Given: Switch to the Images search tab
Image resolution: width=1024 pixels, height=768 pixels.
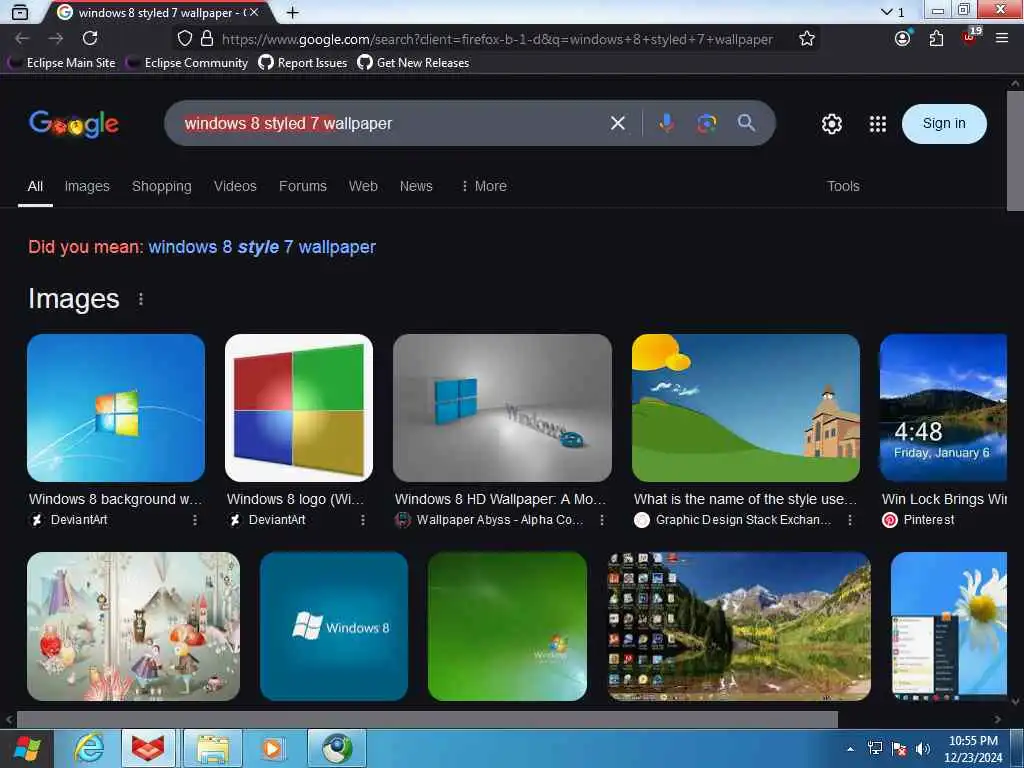Looking at the screenshot, I should pyautogui.click(x=87, y=186).
